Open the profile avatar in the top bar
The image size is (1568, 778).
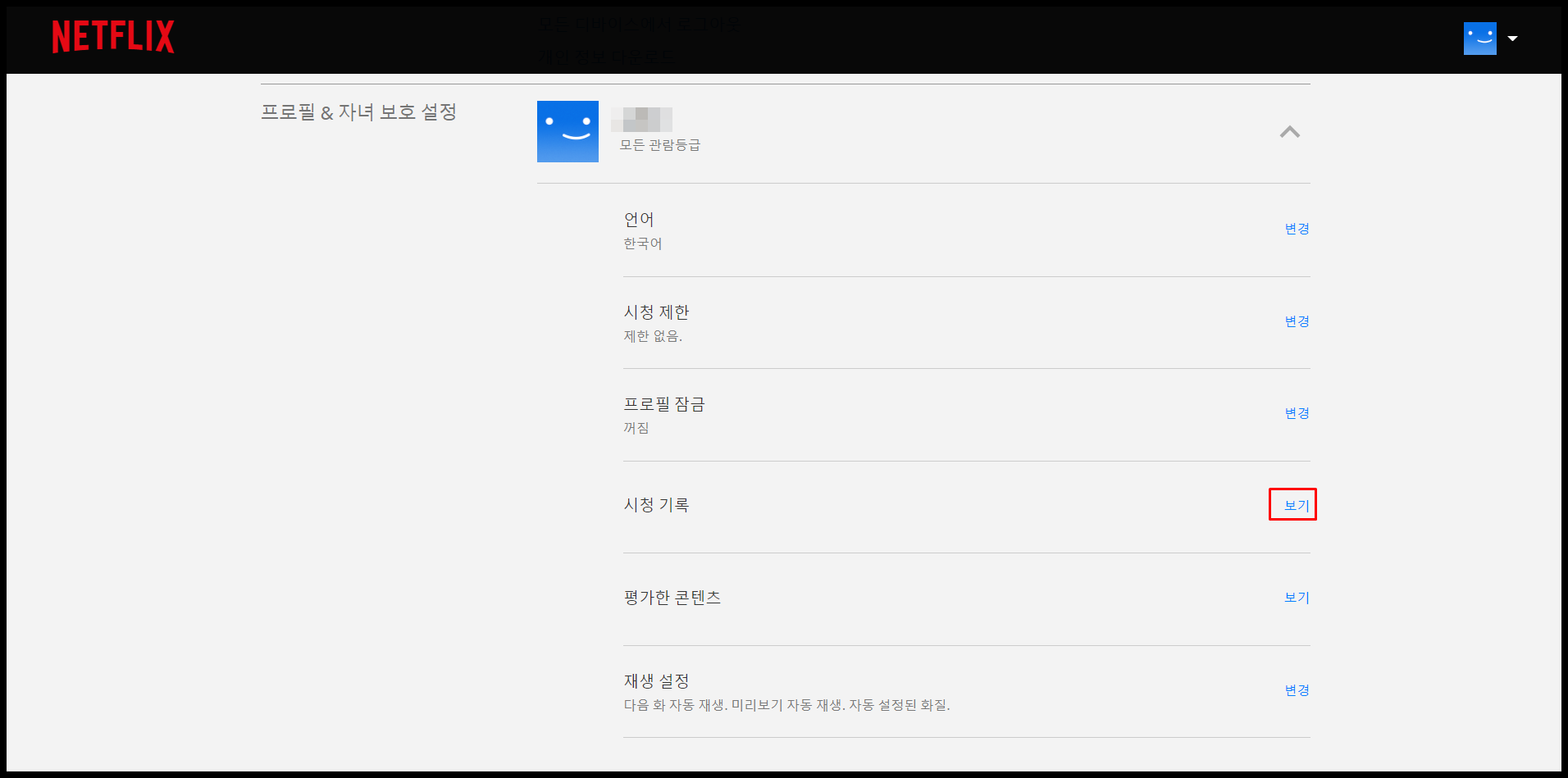coord(1479,38)
